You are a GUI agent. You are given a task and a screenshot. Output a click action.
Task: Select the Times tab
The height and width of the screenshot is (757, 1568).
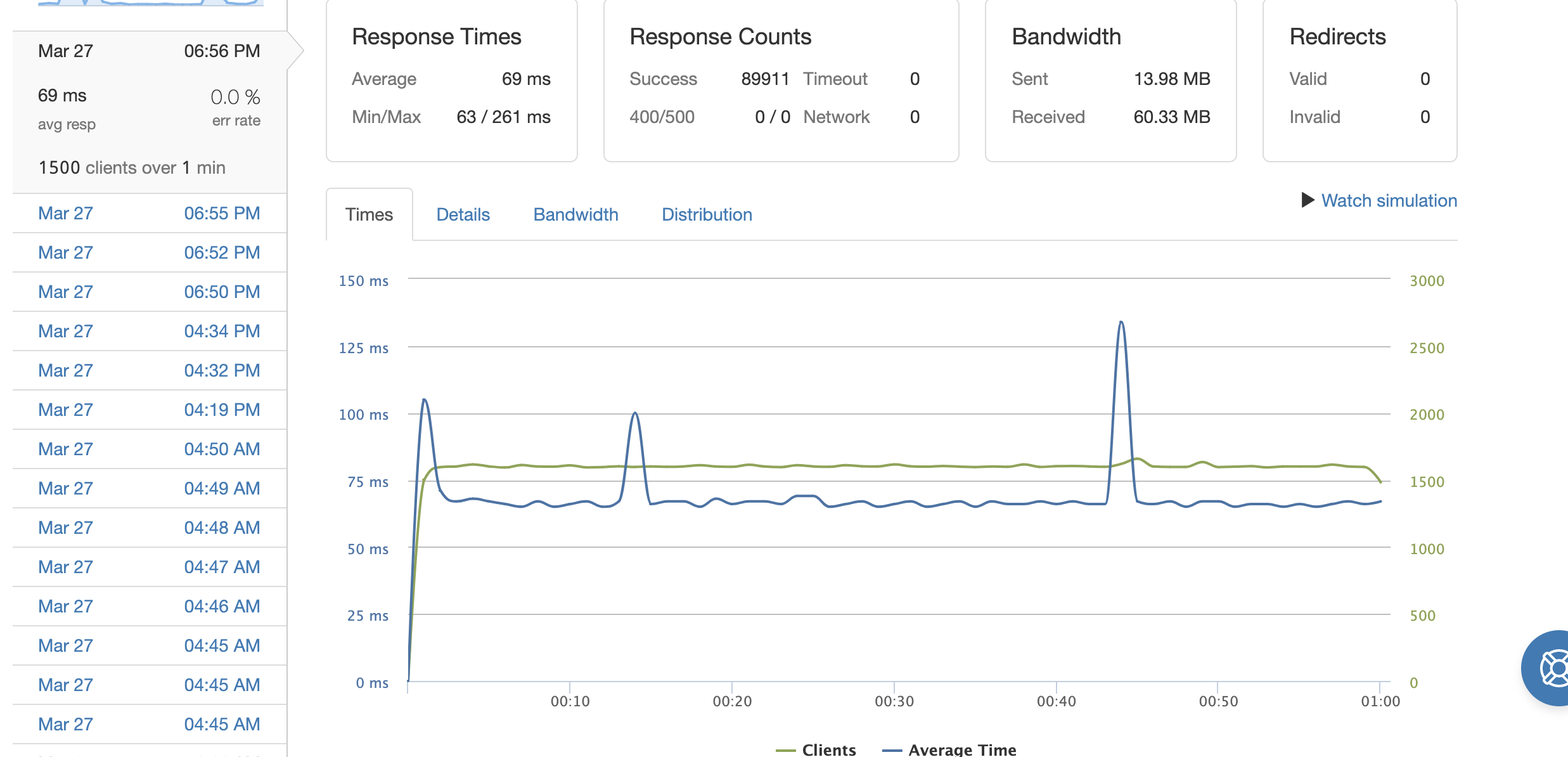(369, 214)
